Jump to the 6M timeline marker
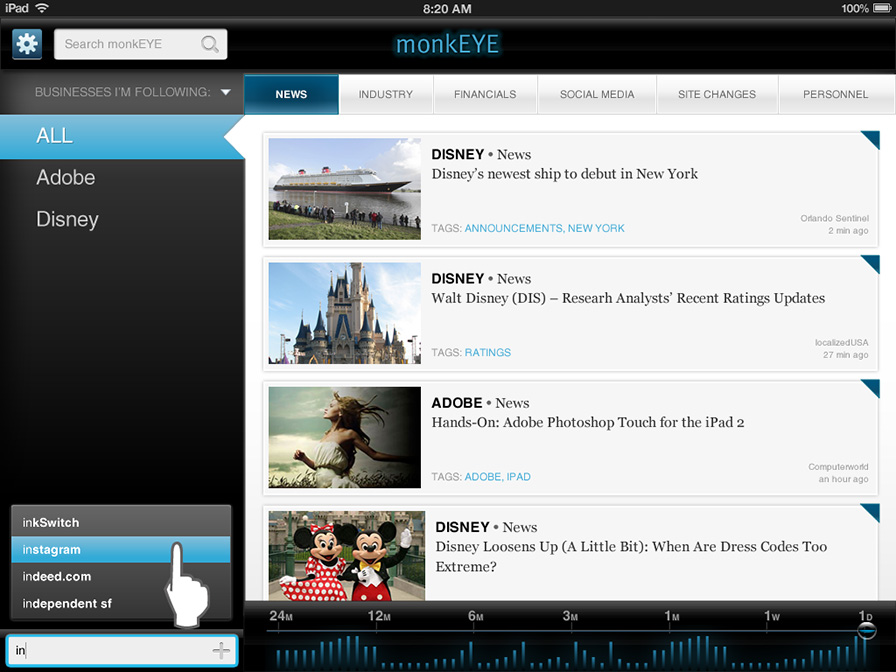Image resolution: width=896 pixels, height=672 pixels. tap(475, 616)
